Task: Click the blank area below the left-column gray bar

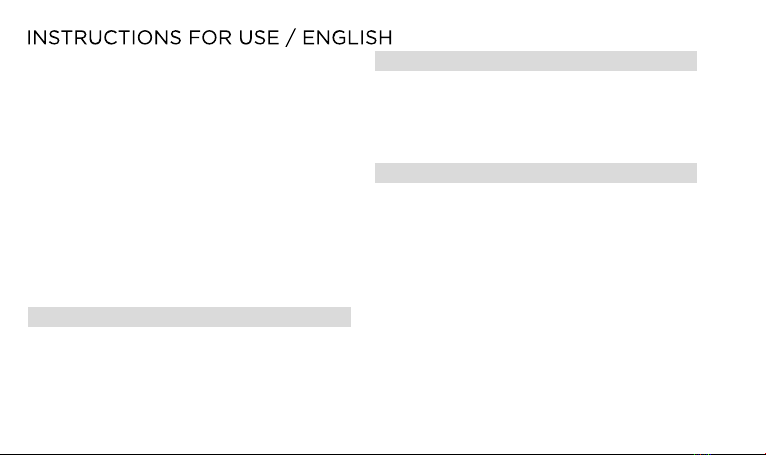Action: [190, 390]
